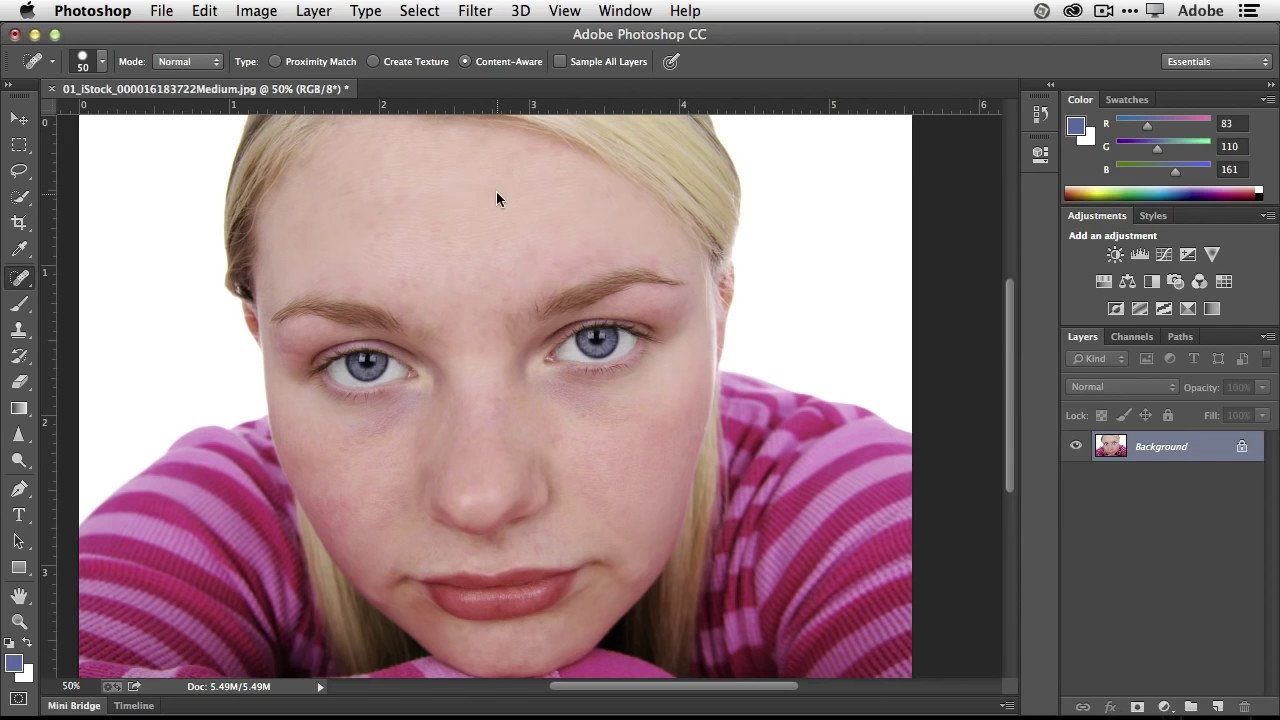The height and width of the screenshot is (720, 1280).
Task: Select the Hand tool
Action: (19, 595)
